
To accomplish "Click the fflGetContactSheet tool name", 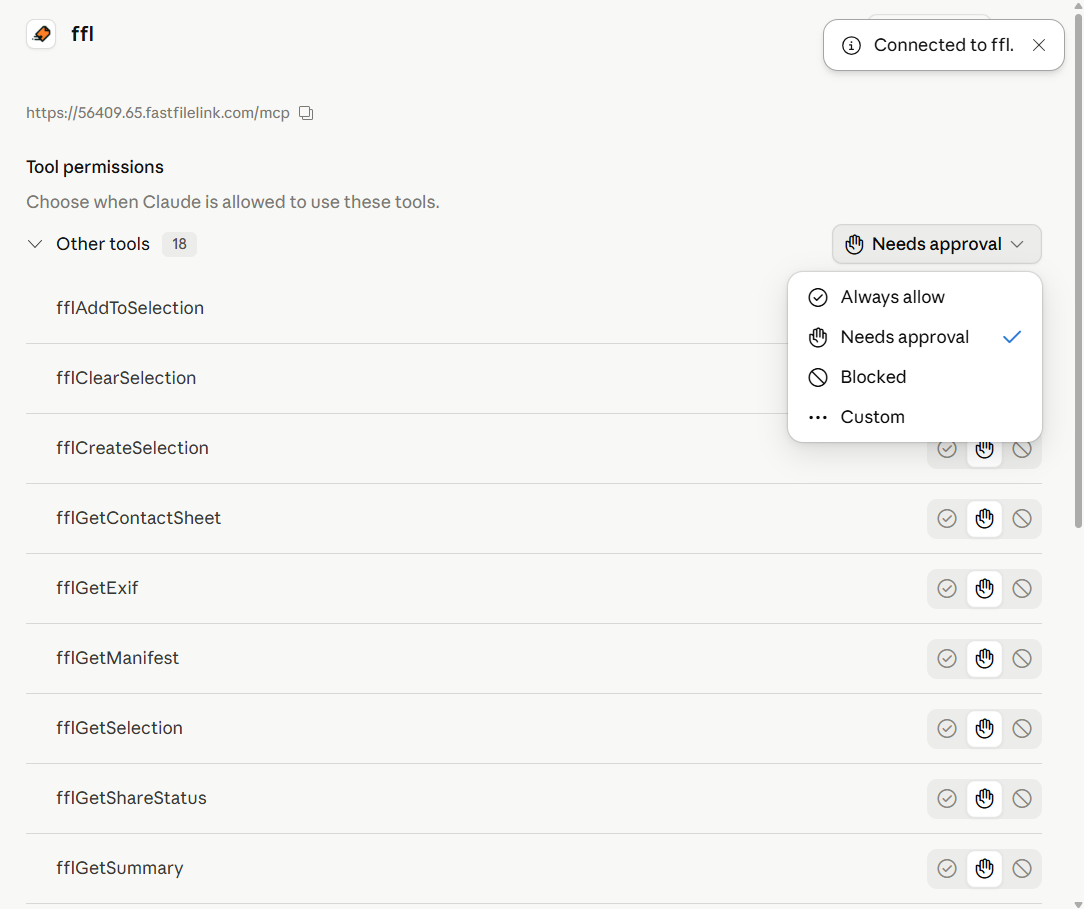I will [138, 518].
